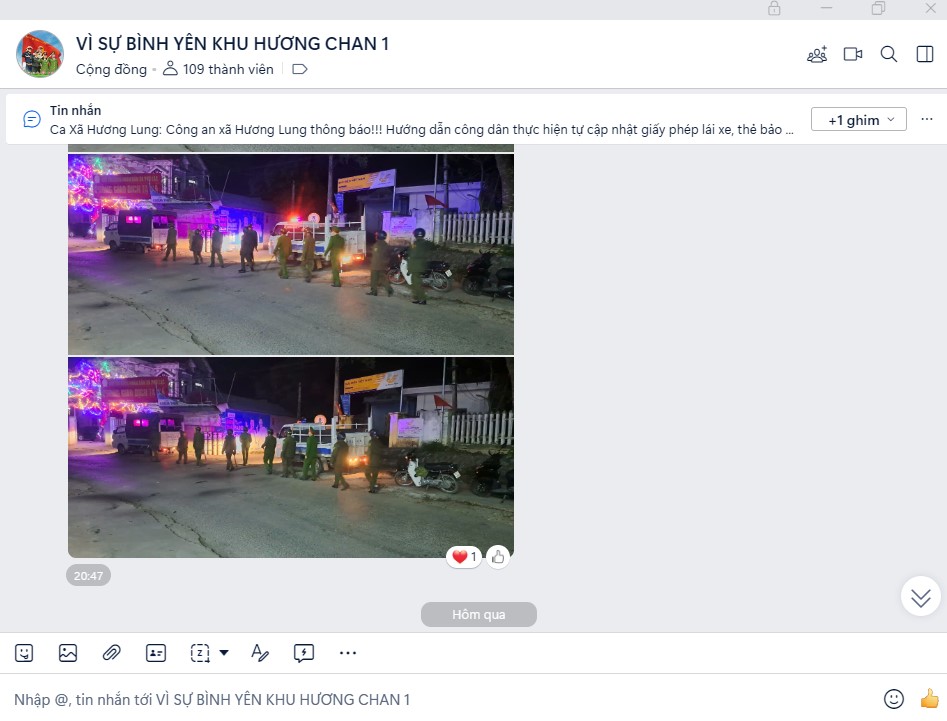Expand the screenshot options arrow
Screen dimensions: 947x721
pyautogui.click(x=224, y=653)
